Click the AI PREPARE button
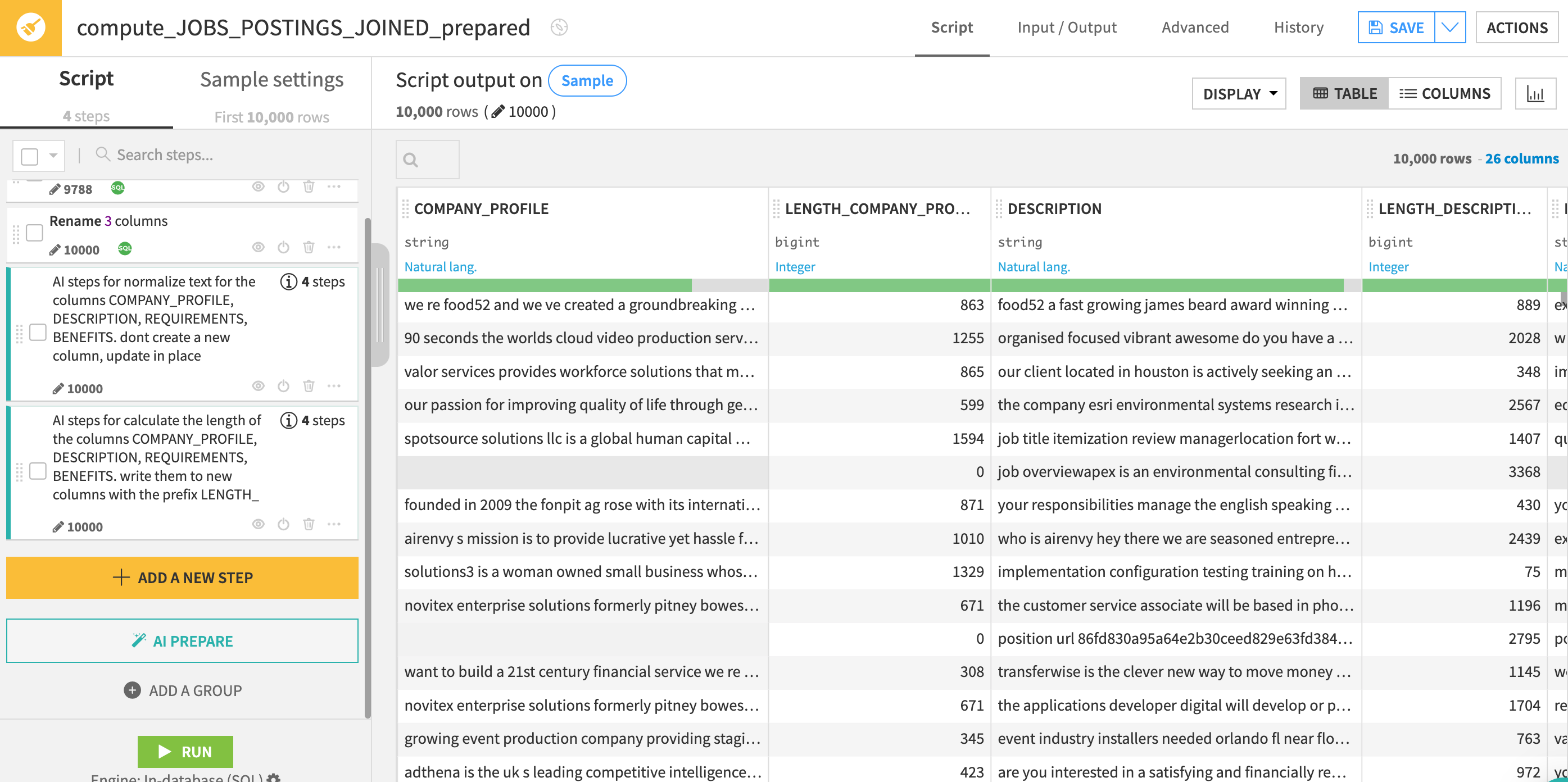The image size is (1568, 782). (x=182, y=641)
